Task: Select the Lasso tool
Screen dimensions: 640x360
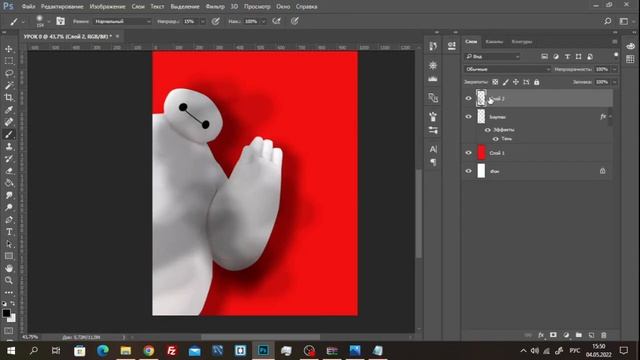Action: click(9, 73)
